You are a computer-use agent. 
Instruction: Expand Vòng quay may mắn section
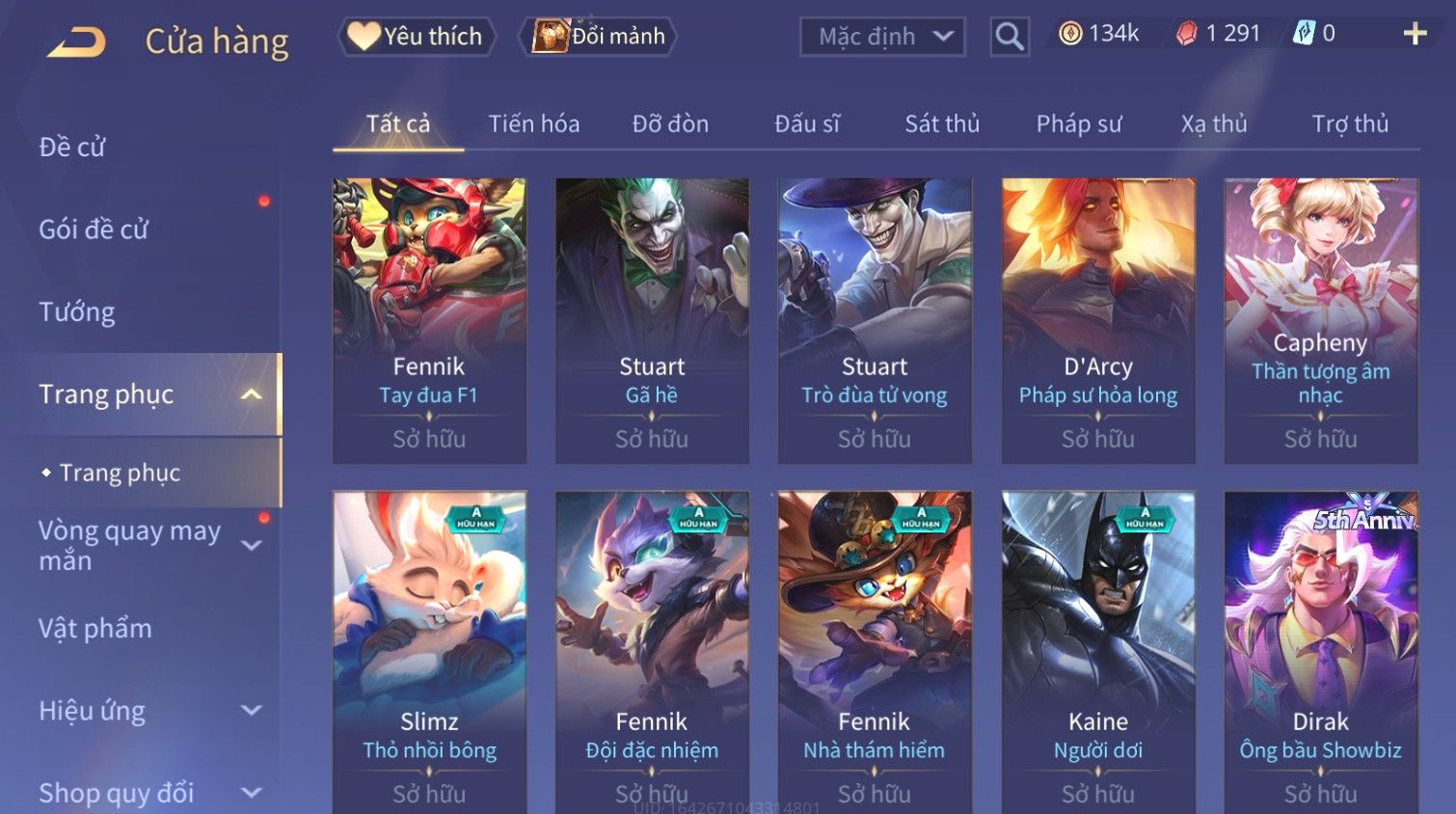pyautogui.click(x=252, y=546)
